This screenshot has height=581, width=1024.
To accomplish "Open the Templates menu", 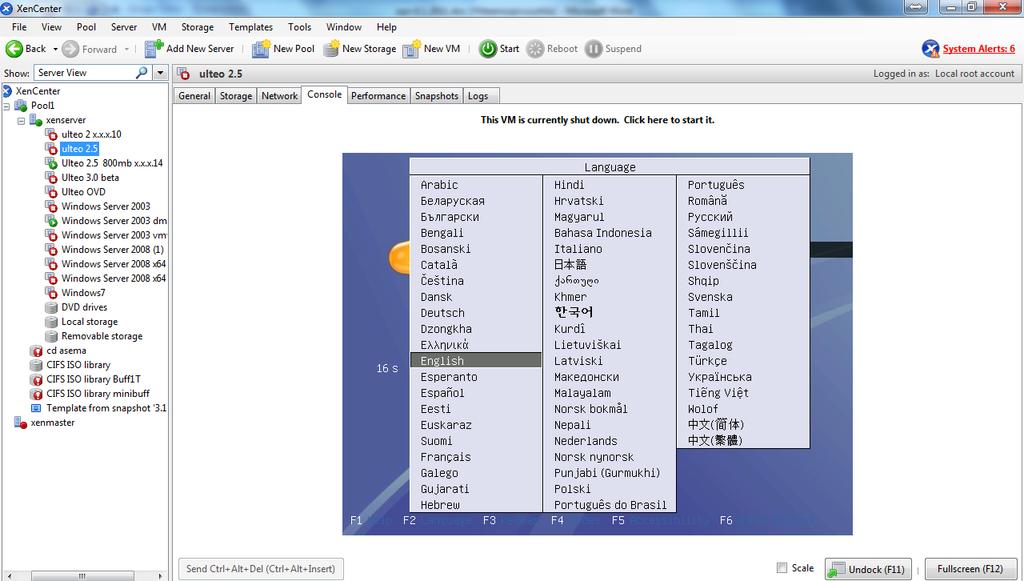I will 251,27.
